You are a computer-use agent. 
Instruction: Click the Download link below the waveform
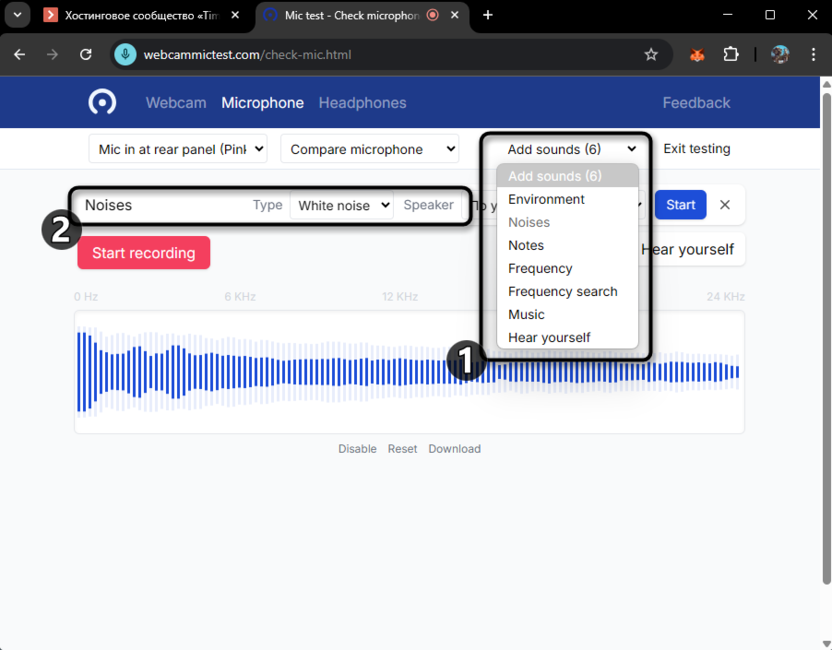454,449
